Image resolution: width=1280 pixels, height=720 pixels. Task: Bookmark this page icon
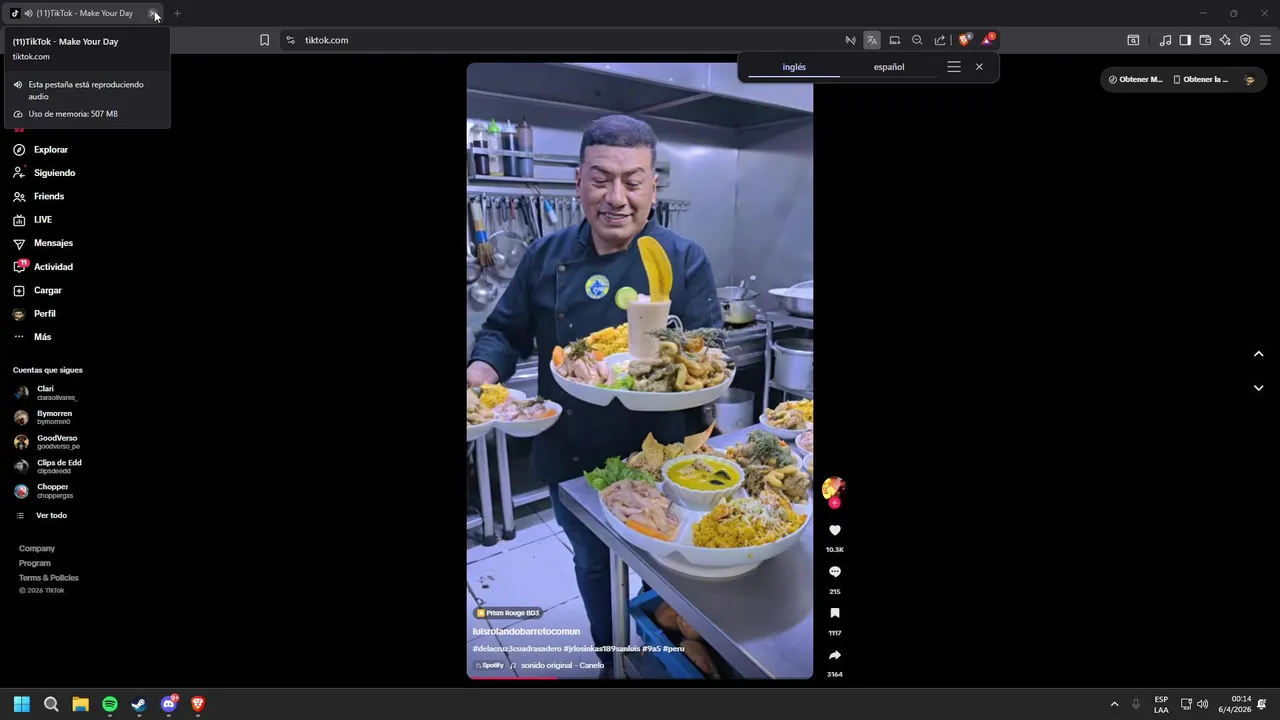[x=265, y=40]
